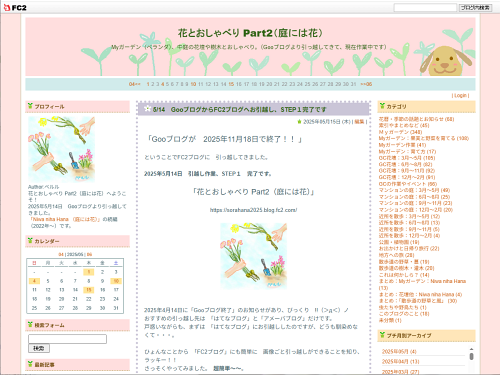Click the profile illustration in the sidebar
This screenshot has width=500, height=375.
click(x=61, y=149)
